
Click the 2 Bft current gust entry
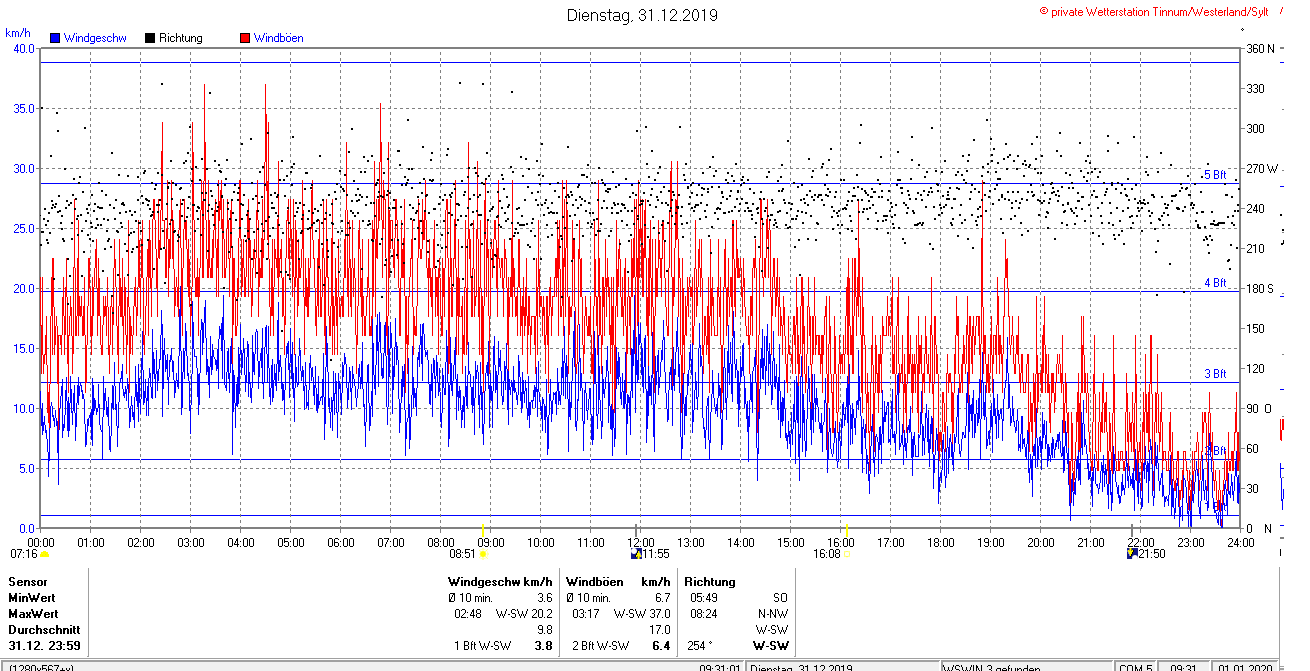click(600, 646)
